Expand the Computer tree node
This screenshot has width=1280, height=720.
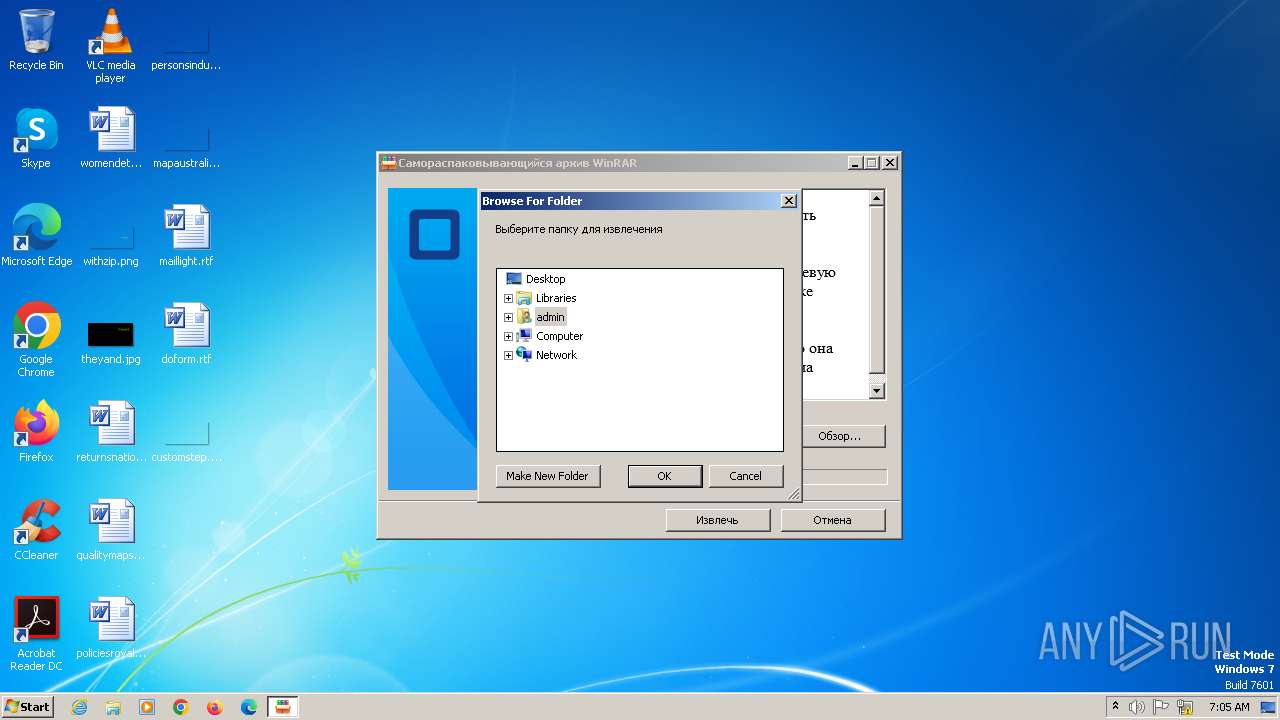click(x=508, y=336)
